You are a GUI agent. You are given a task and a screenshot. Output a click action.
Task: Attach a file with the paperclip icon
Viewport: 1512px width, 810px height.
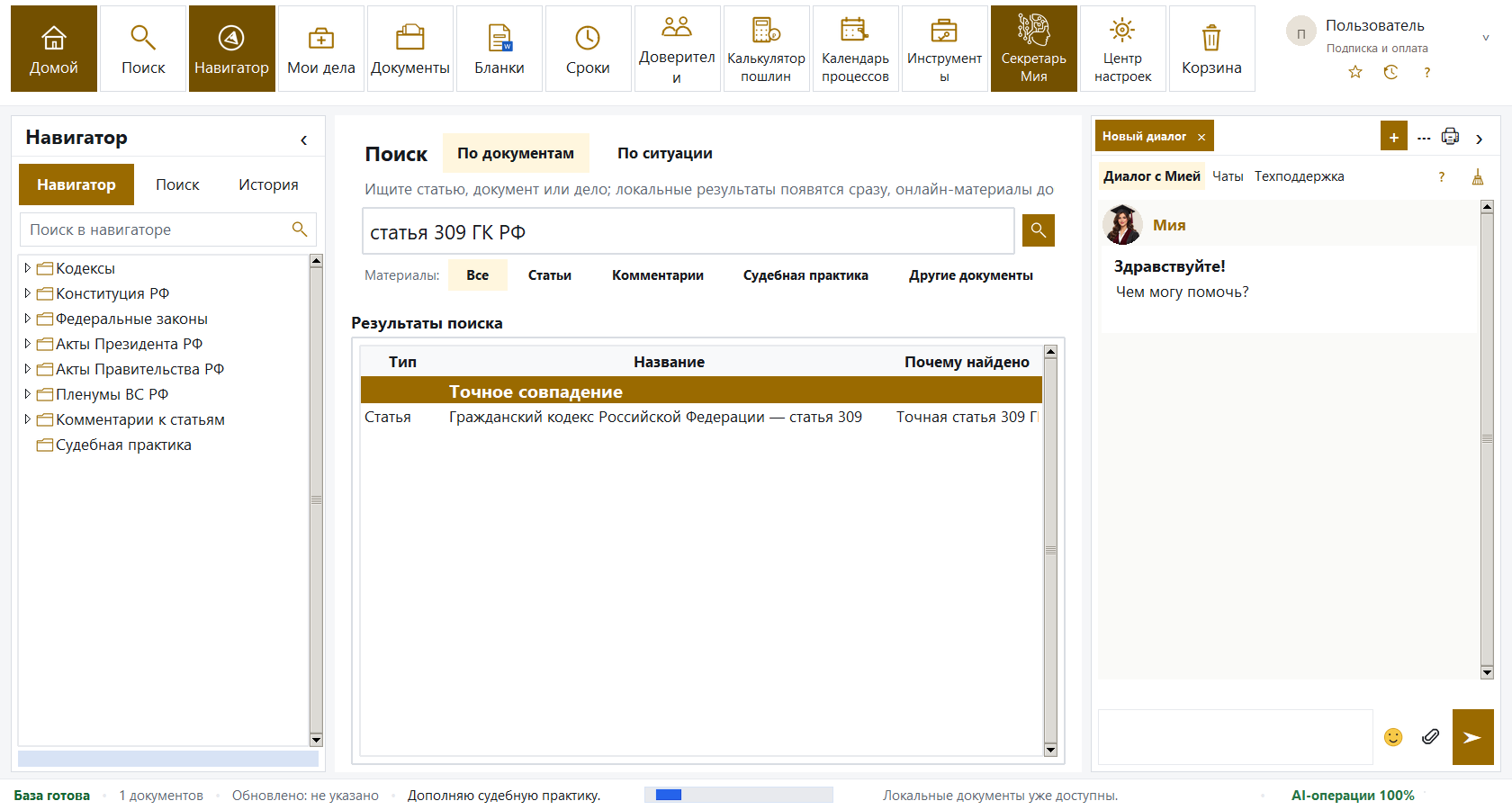tap(1430, 737)
